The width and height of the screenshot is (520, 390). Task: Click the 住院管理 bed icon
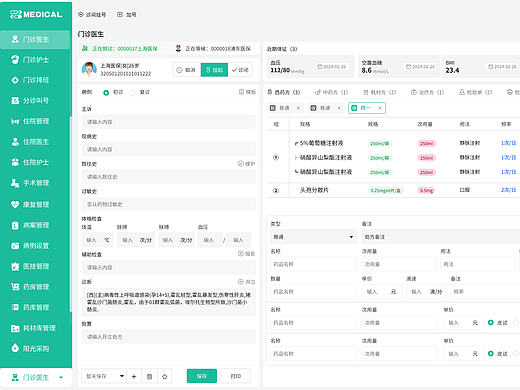pos(15,121)
